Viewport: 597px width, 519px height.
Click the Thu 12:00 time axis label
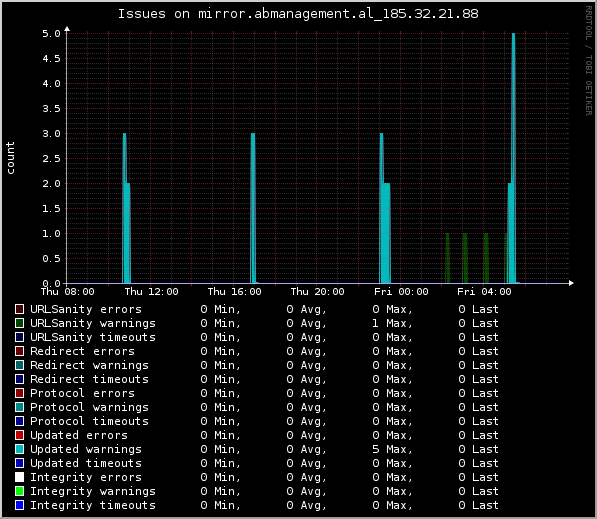click(x=151, y=292)
